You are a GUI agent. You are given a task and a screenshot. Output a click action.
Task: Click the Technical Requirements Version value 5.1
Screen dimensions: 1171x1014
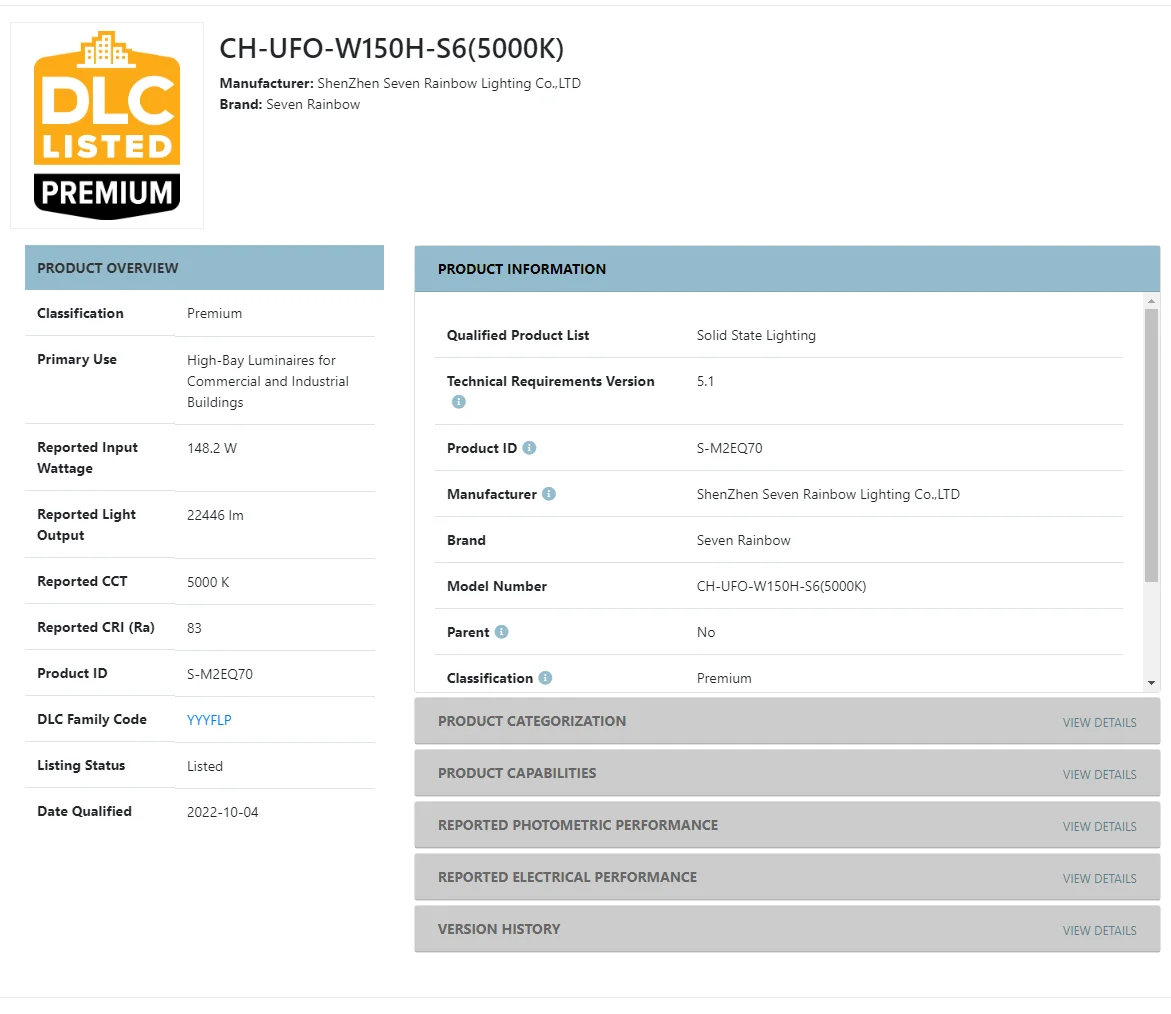(705, 381)
